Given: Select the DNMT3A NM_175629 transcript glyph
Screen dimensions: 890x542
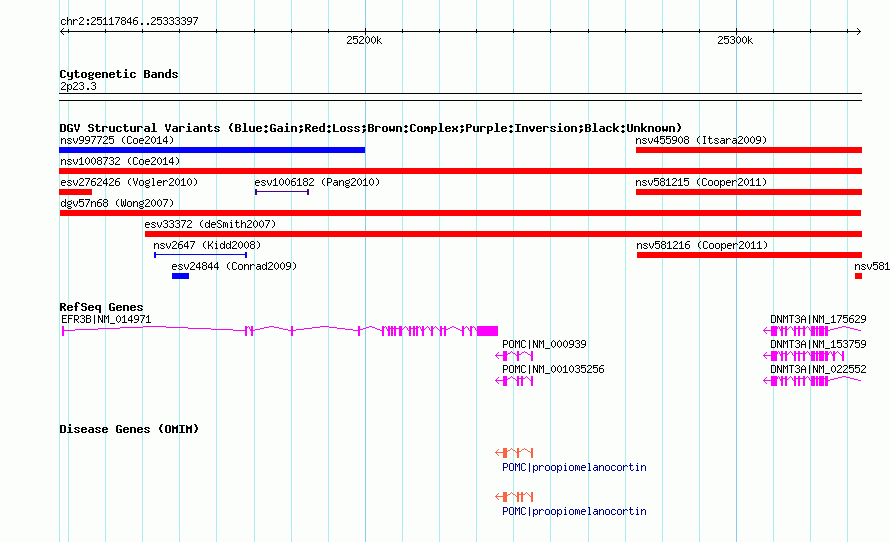Looking at the screenshot, I should pyautogui.click(x=812, y=330).
